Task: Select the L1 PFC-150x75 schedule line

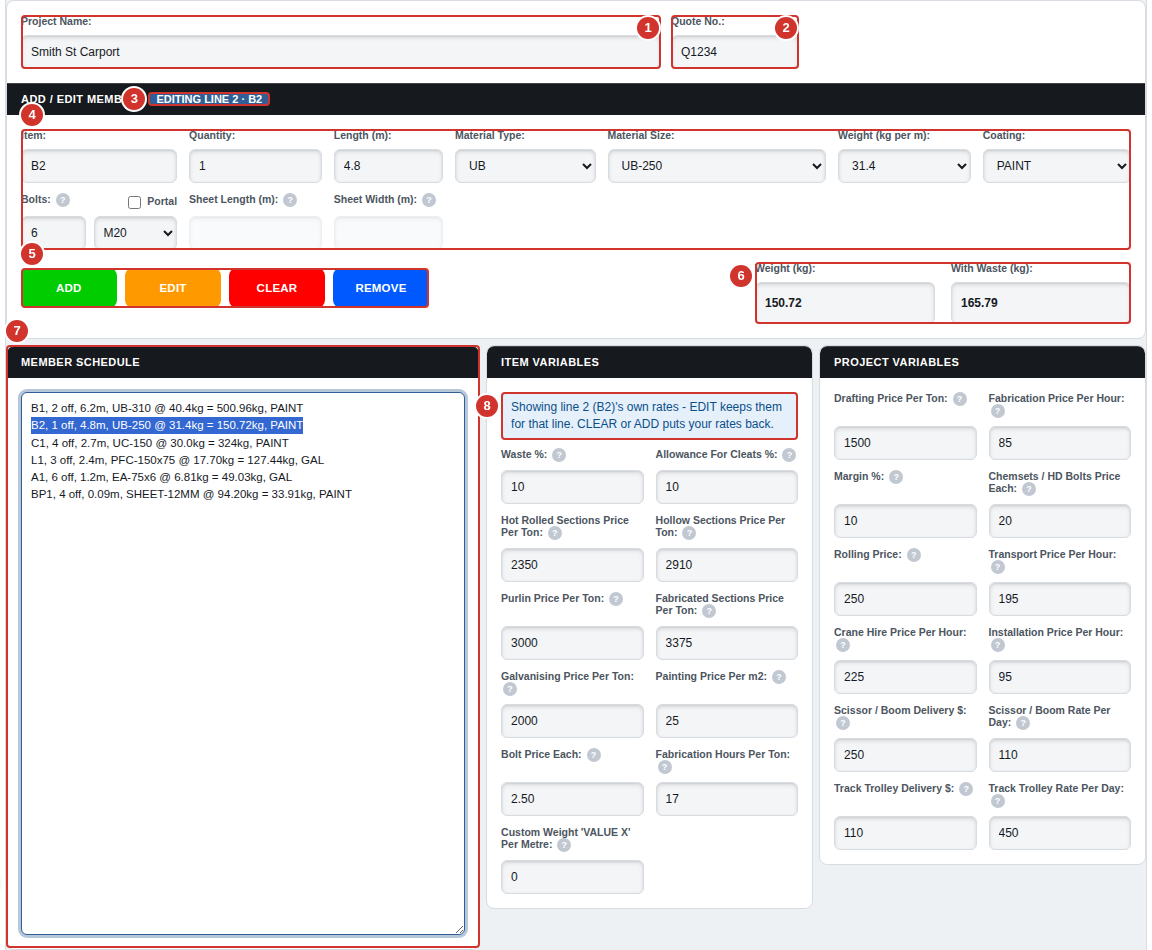Action: (177, 460)
